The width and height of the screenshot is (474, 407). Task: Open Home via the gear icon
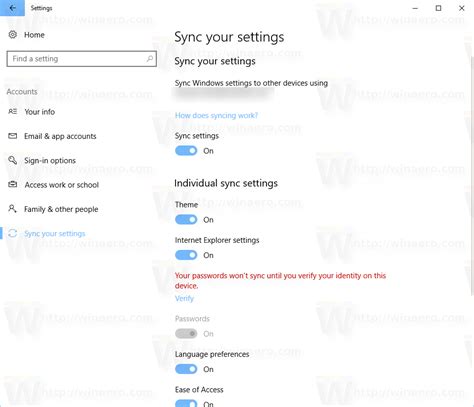(x=13, y=35)
